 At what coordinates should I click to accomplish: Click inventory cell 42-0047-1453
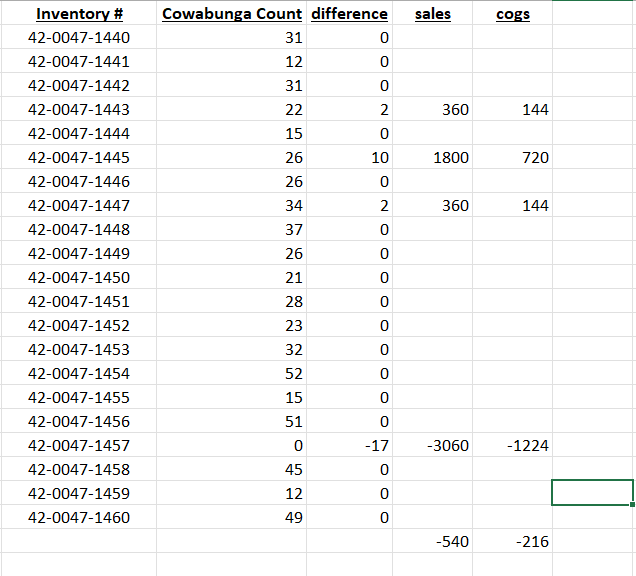pyautogui.click(x=79, y=349)
